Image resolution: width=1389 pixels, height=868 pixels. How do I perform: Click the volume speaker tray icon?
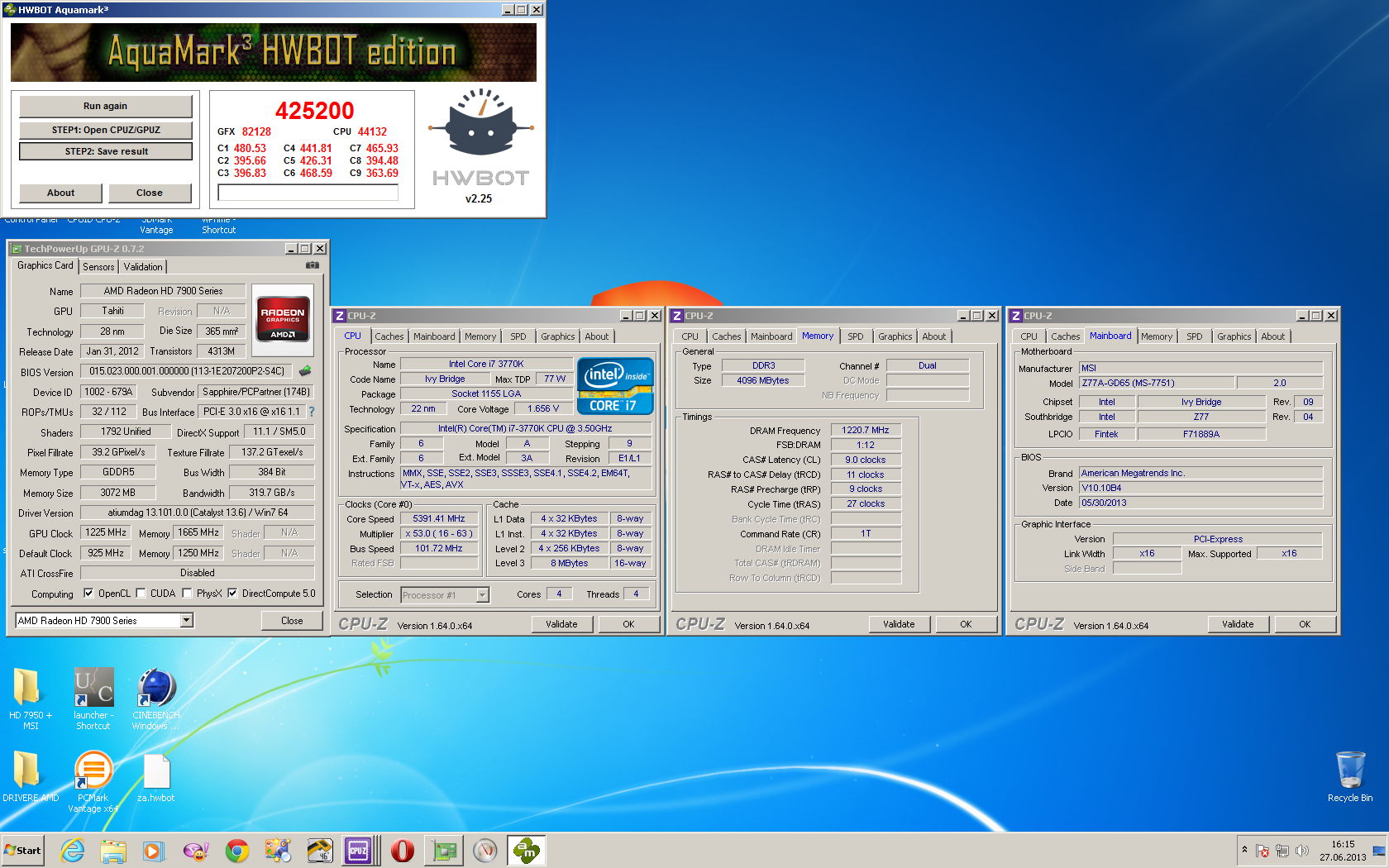pos(1302,851)
